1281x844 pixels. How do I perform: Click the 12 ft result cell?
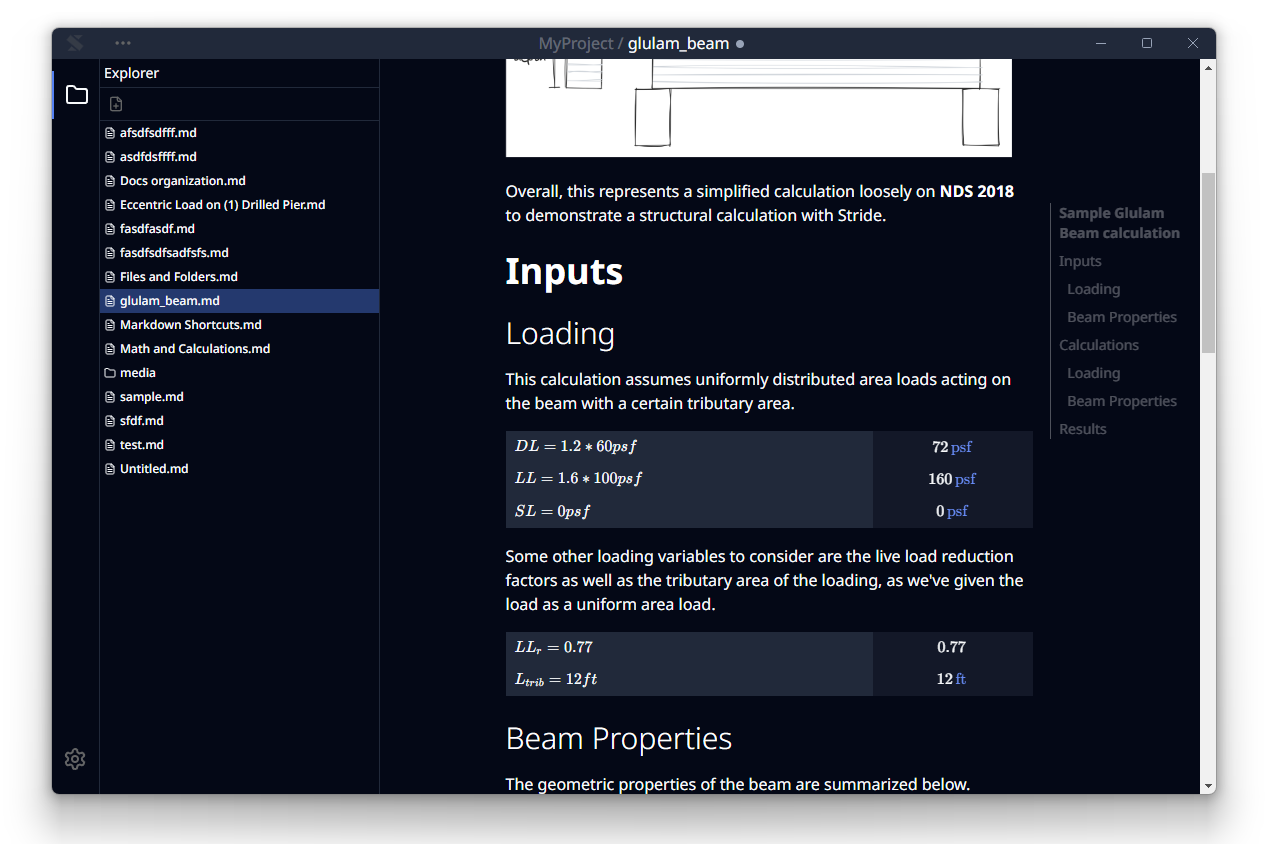[952, 679]
